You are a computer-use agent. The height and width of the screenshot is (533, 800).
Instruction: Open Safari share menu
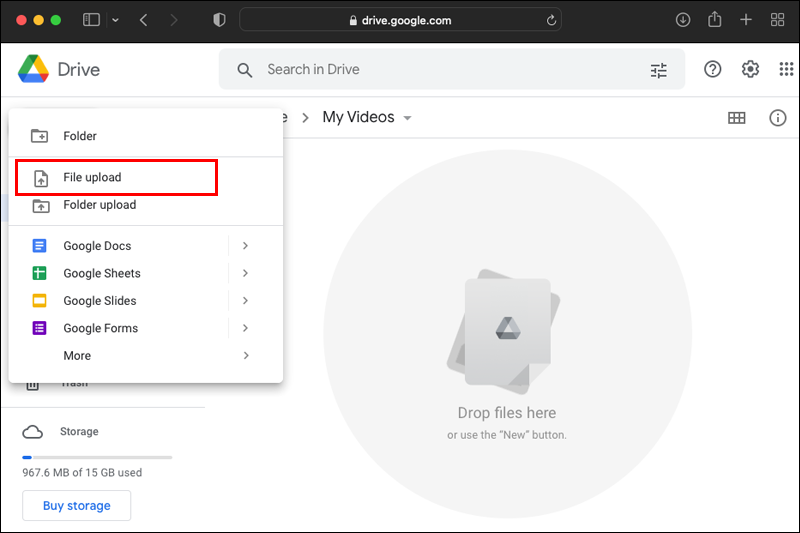click(x=715, y=20)
